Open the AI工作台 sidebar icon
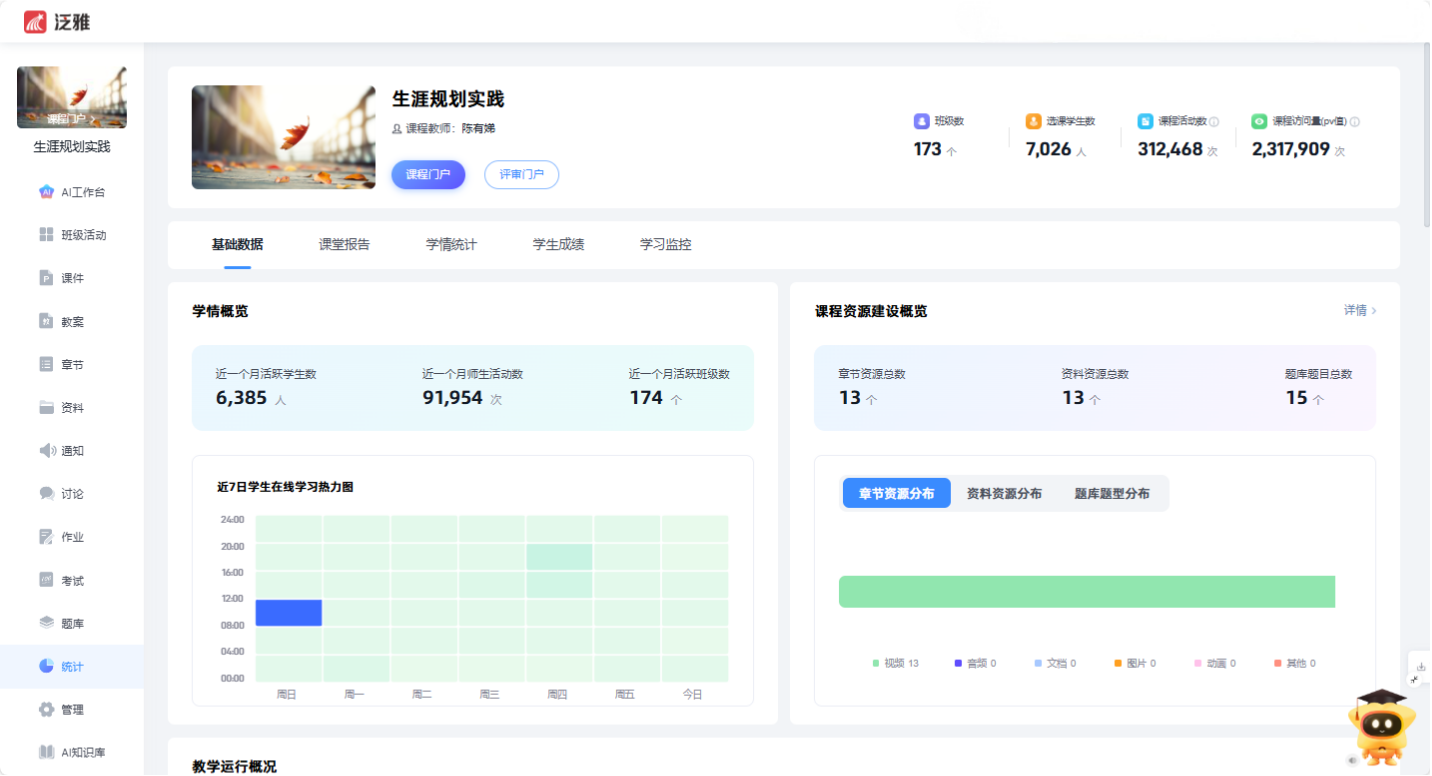 pyautogui.click(x=46, y=192)
